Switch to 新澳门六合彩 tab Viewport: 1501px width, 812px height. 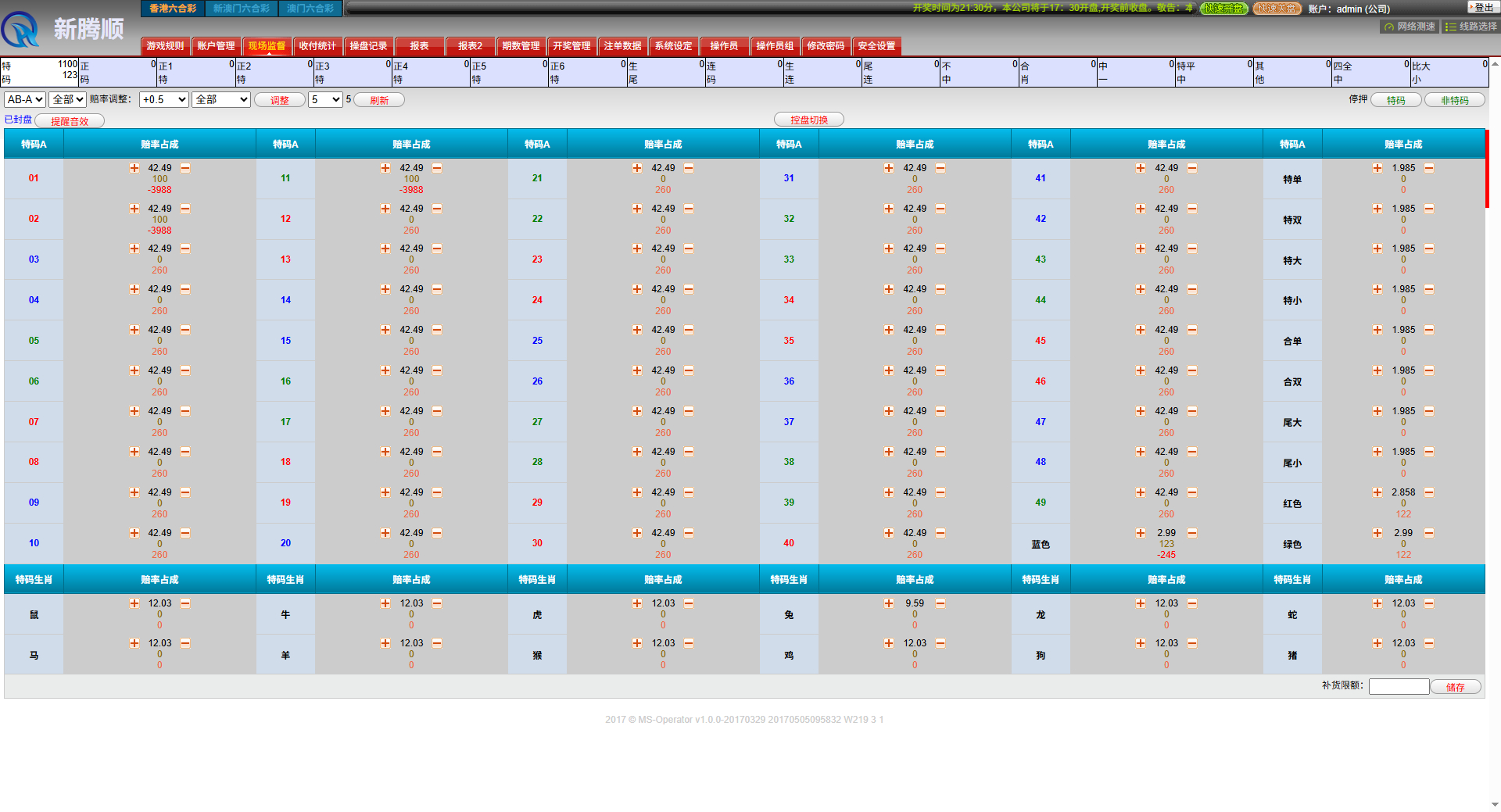pyautogui.click(x=241, y=9)
